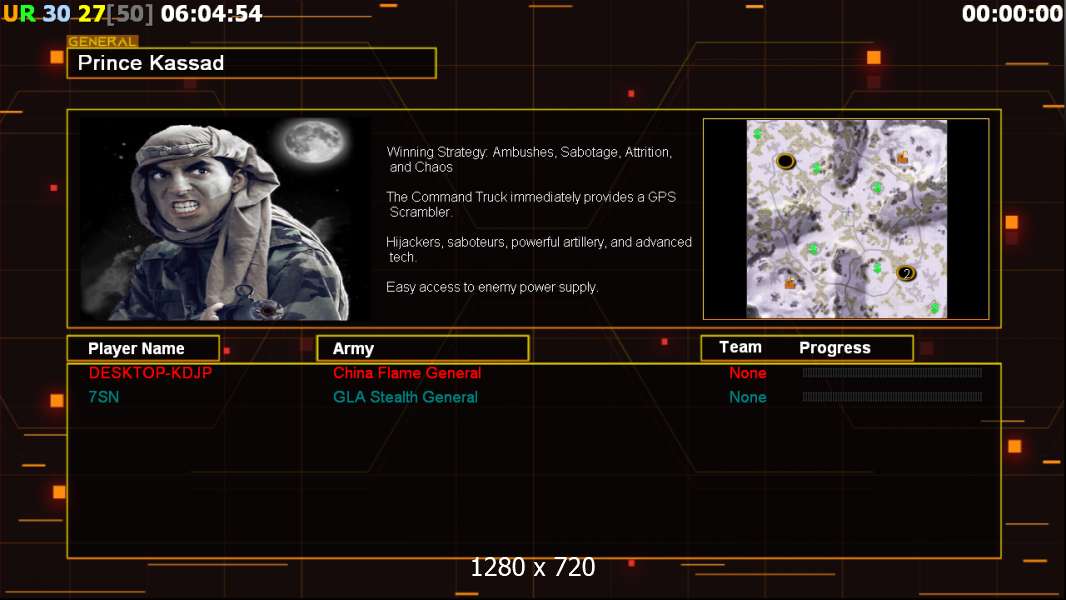This screenshot has height=600, width=1066.
Task: Click the green supply icon in minimap's top-left corner
Action: 757,134
